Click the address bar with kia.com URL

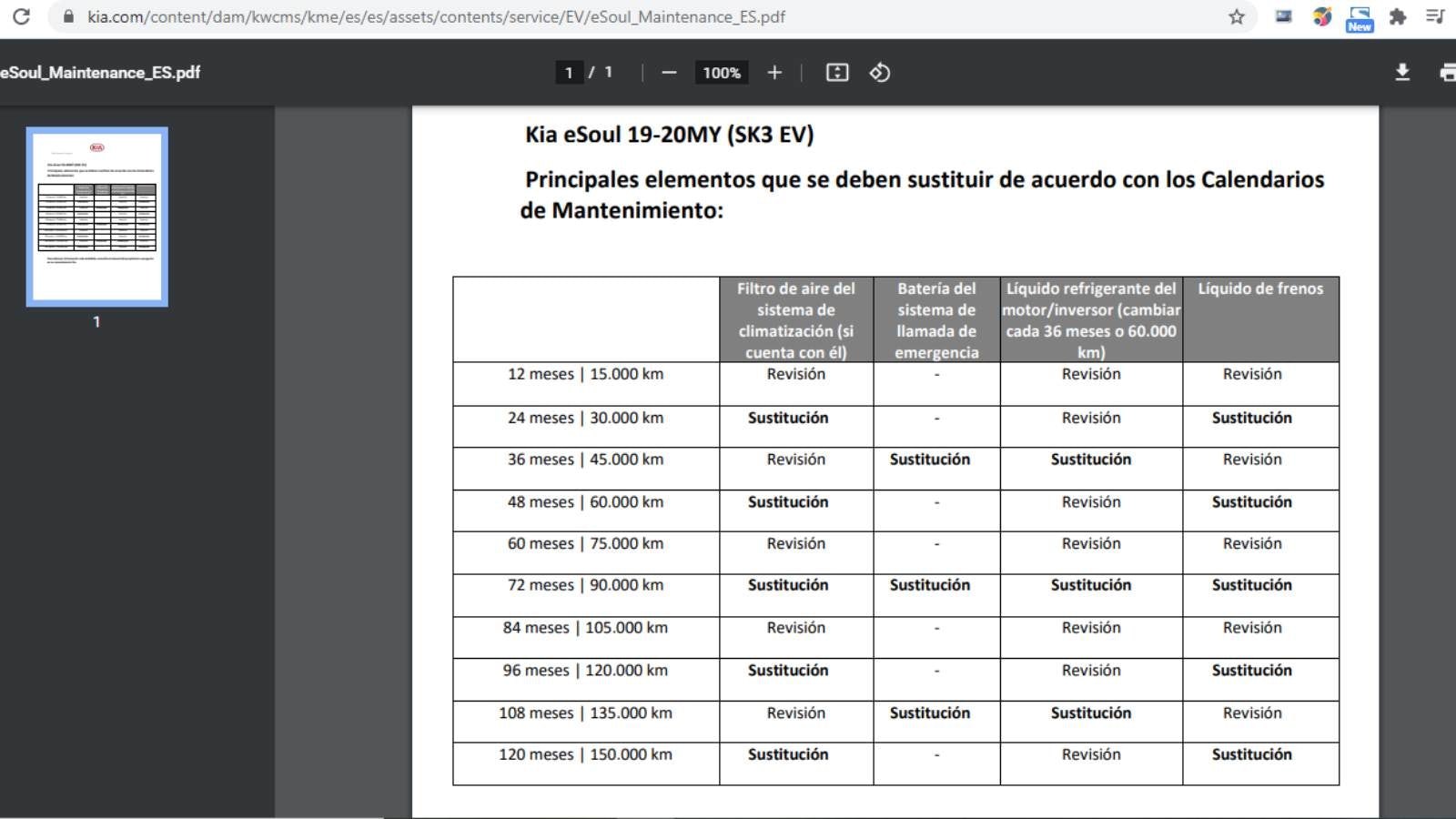(437, 16)
